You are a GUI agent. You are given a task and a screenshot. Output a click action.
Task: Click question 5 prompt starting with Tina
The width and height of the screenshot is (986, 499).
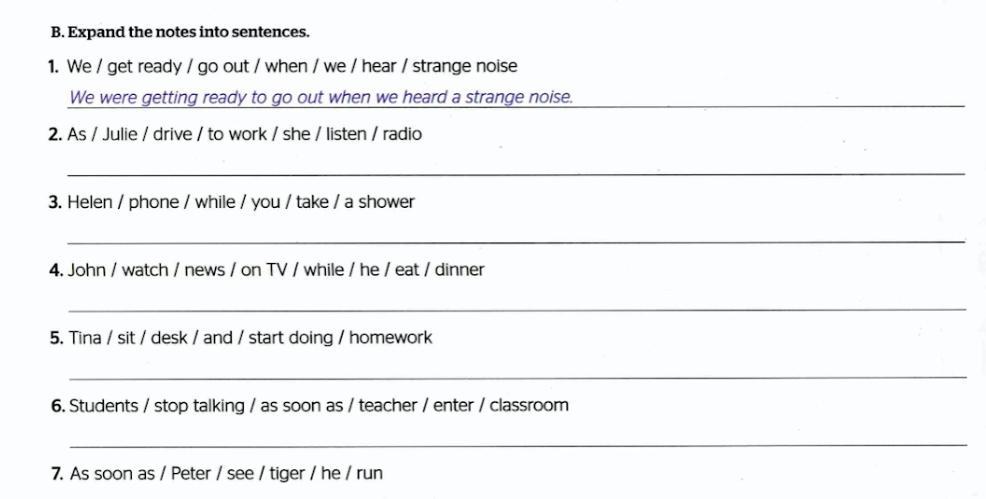click(250, 338)
